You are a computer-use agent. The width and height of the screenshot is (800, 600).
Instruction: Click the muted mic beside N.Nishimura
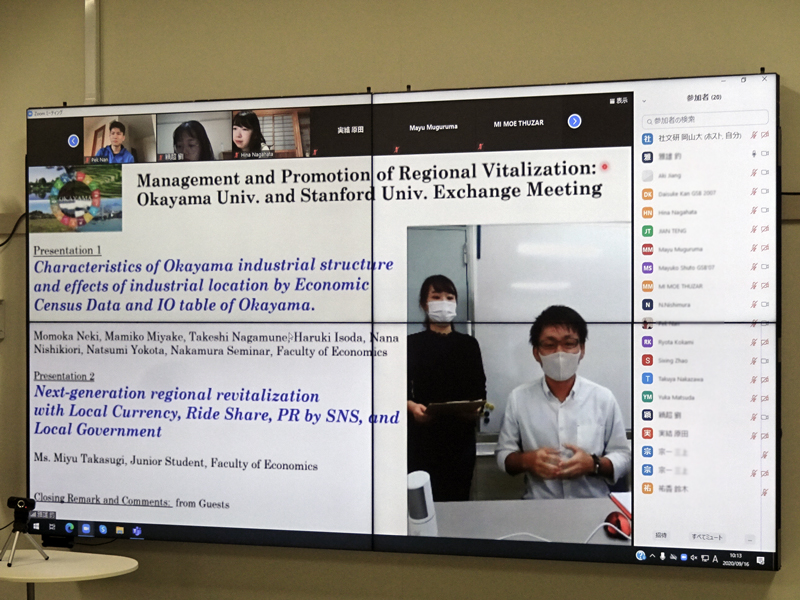[x=754, y=305]
